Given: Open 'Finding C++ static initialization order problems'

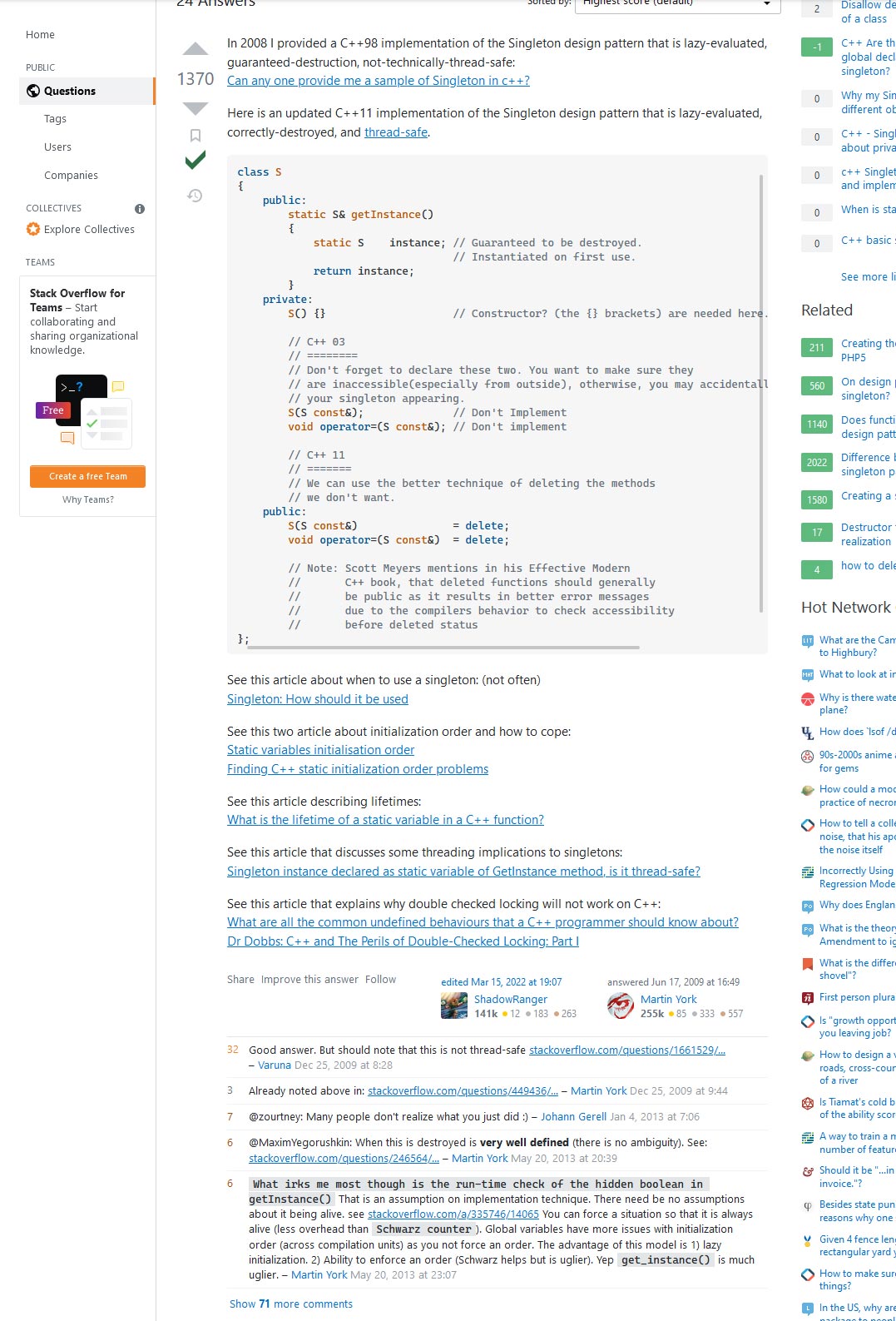Looking at the screenshot, I should pyautogui.click(x=358, y=769).
